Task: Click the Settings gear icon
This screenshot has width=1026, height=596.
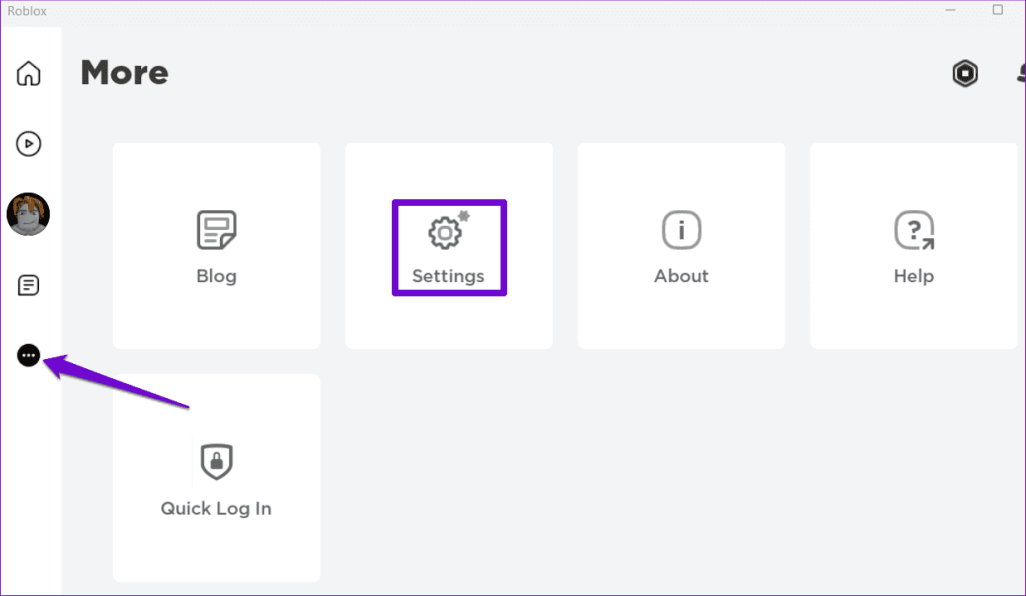Action: tap(446, 232)
